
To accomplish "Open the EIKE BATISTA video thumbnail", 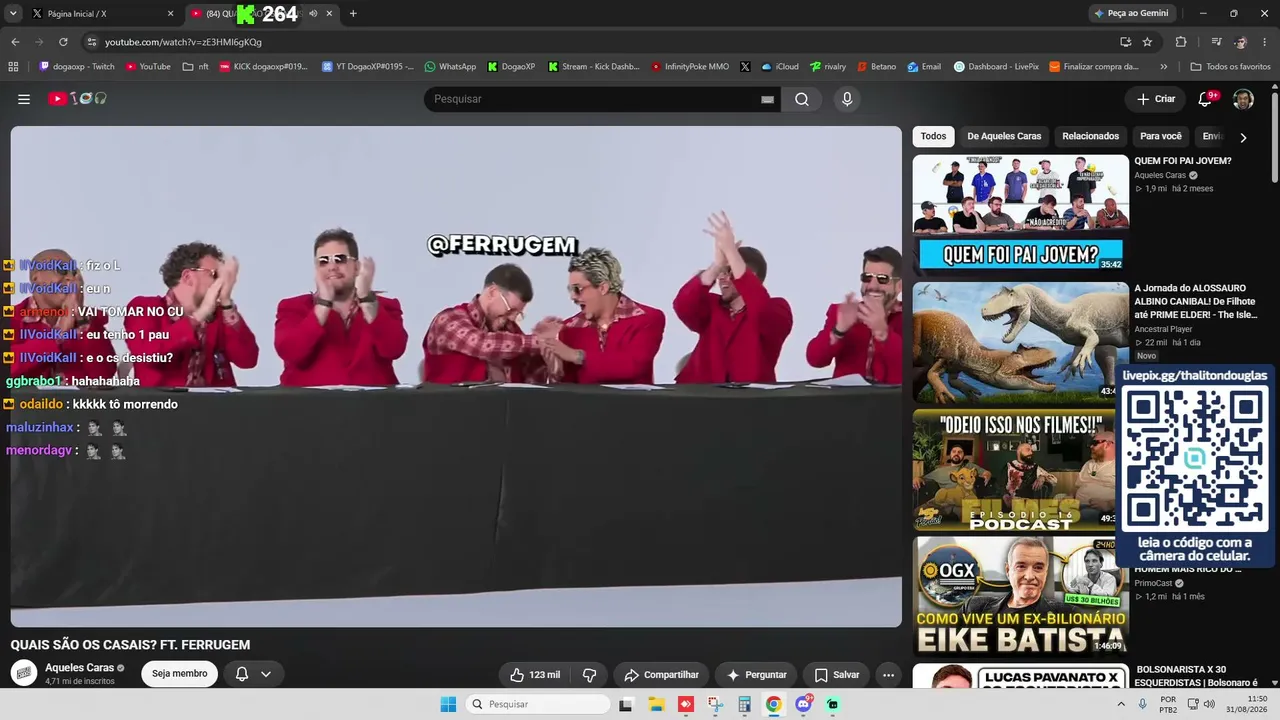I will point(1020,595).
